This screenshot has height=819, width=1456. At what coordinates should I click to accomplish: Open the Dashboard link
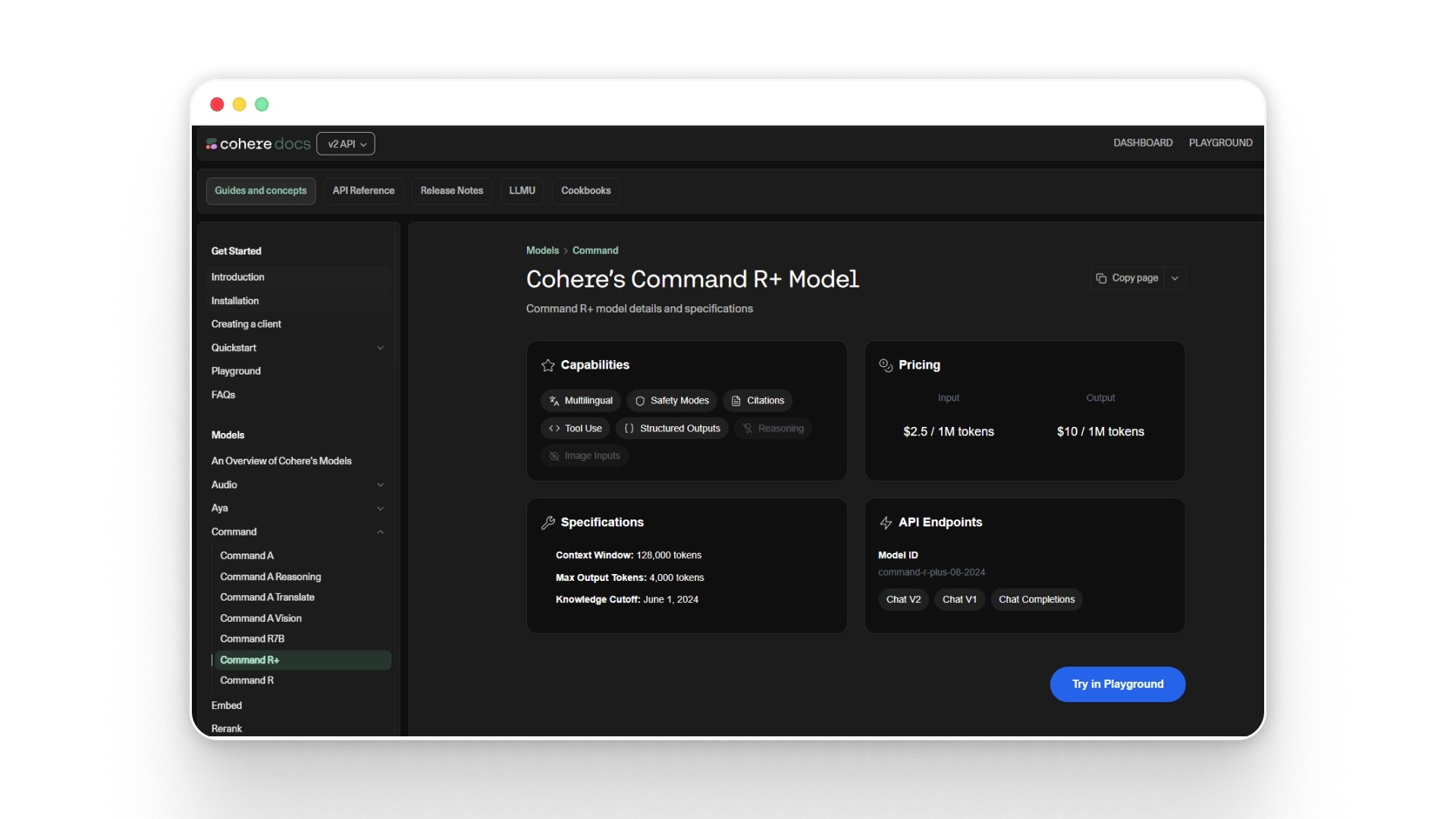(x=1143, y=143)
